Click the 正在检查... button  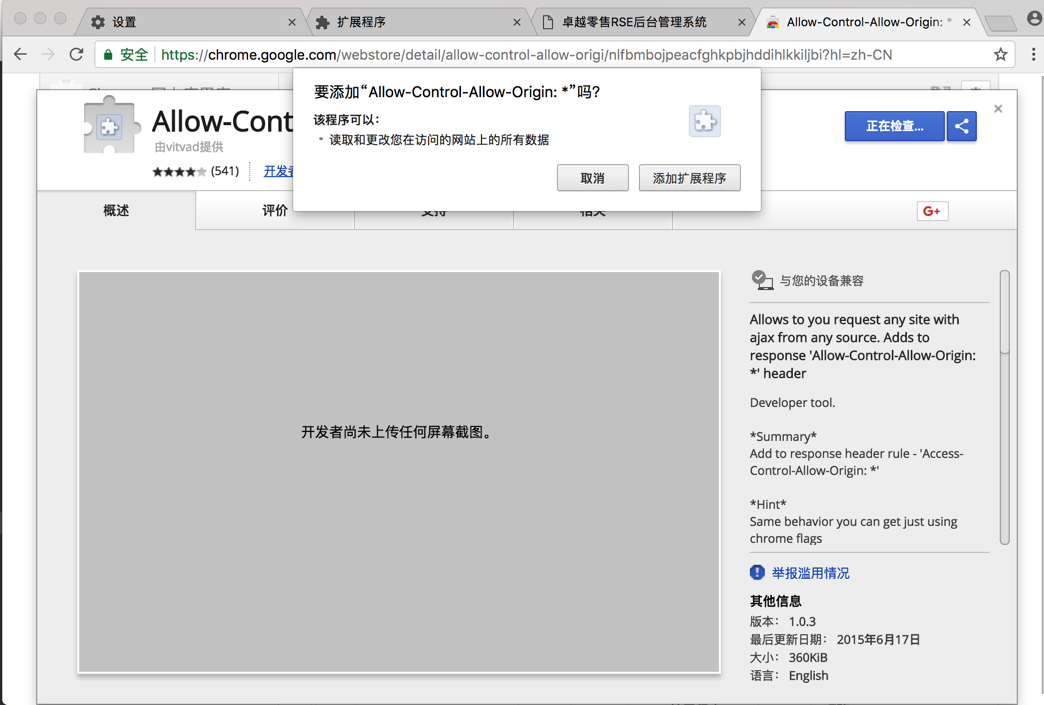pyautogui.click(x=893, y=126)
